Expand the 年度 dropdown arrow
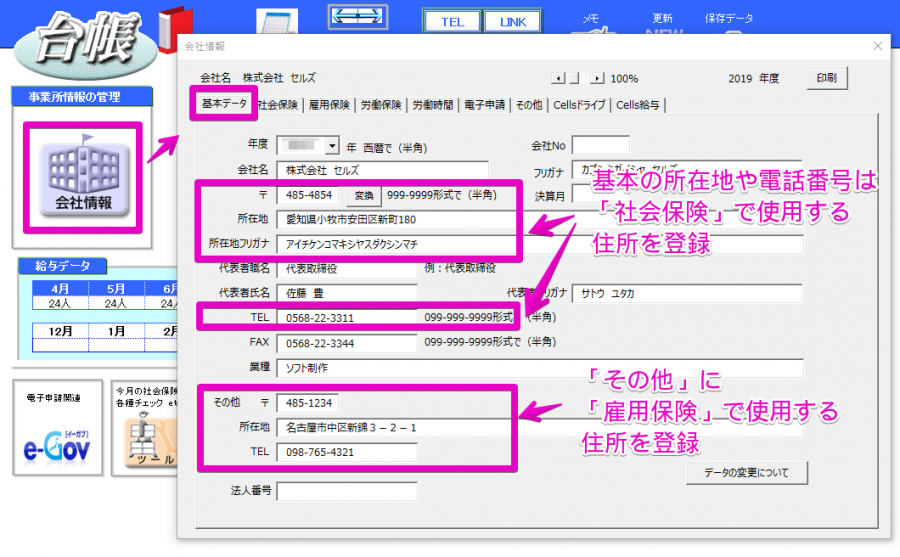 tap(332, 146)
